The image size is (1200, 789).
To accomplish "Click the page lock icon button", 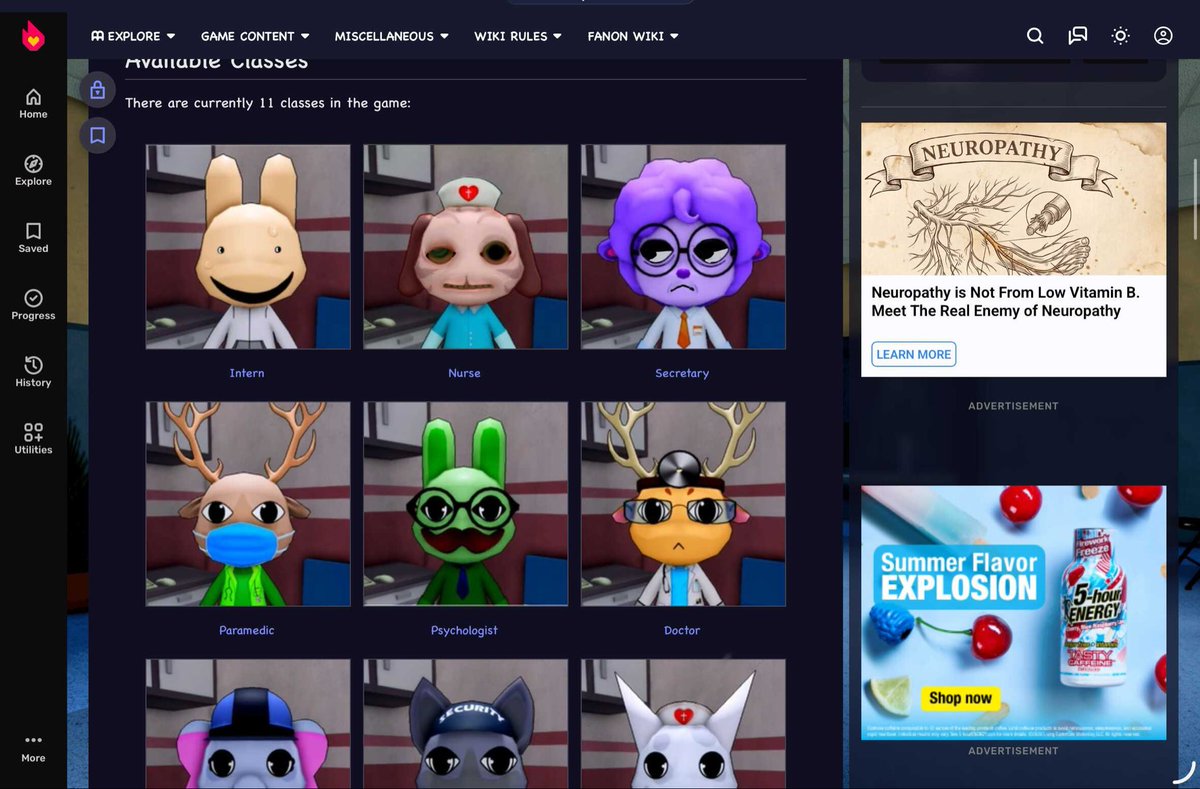I will click(x=97, y=90).
